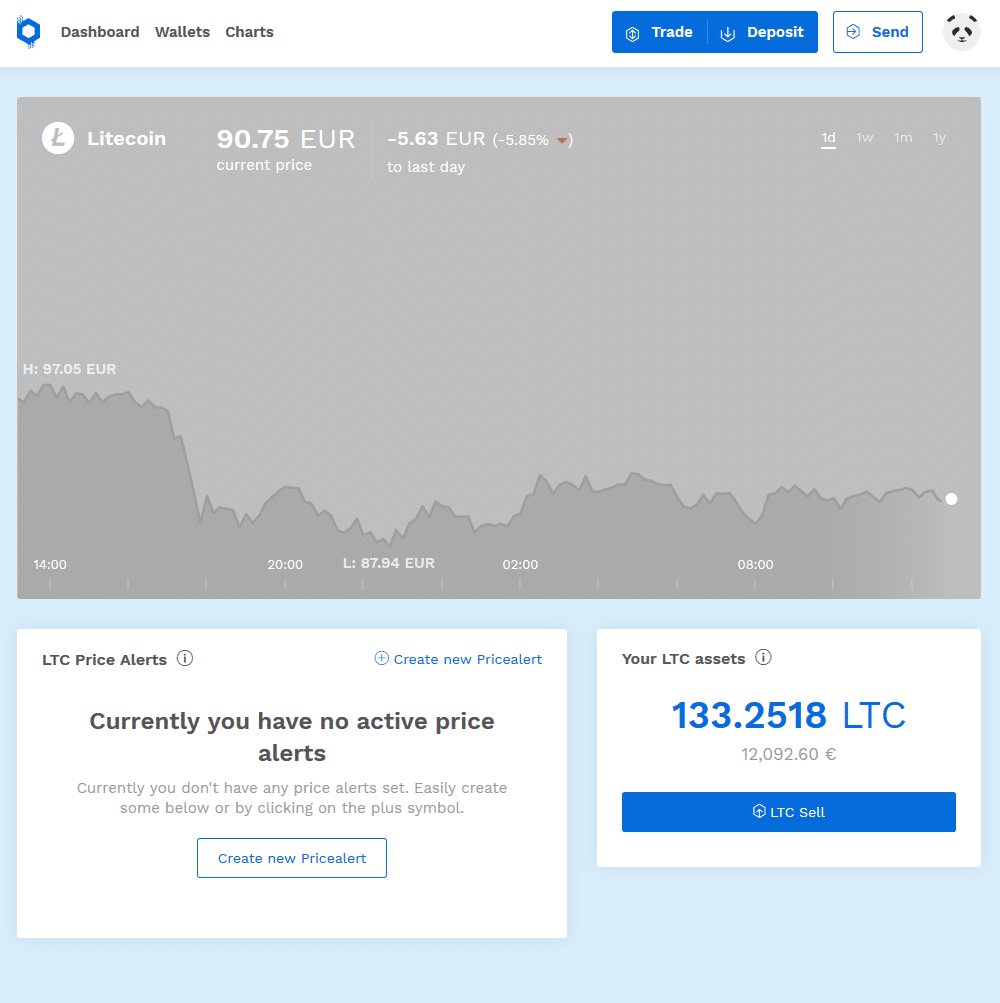Switch chart range to 1w

click(865, 138)
